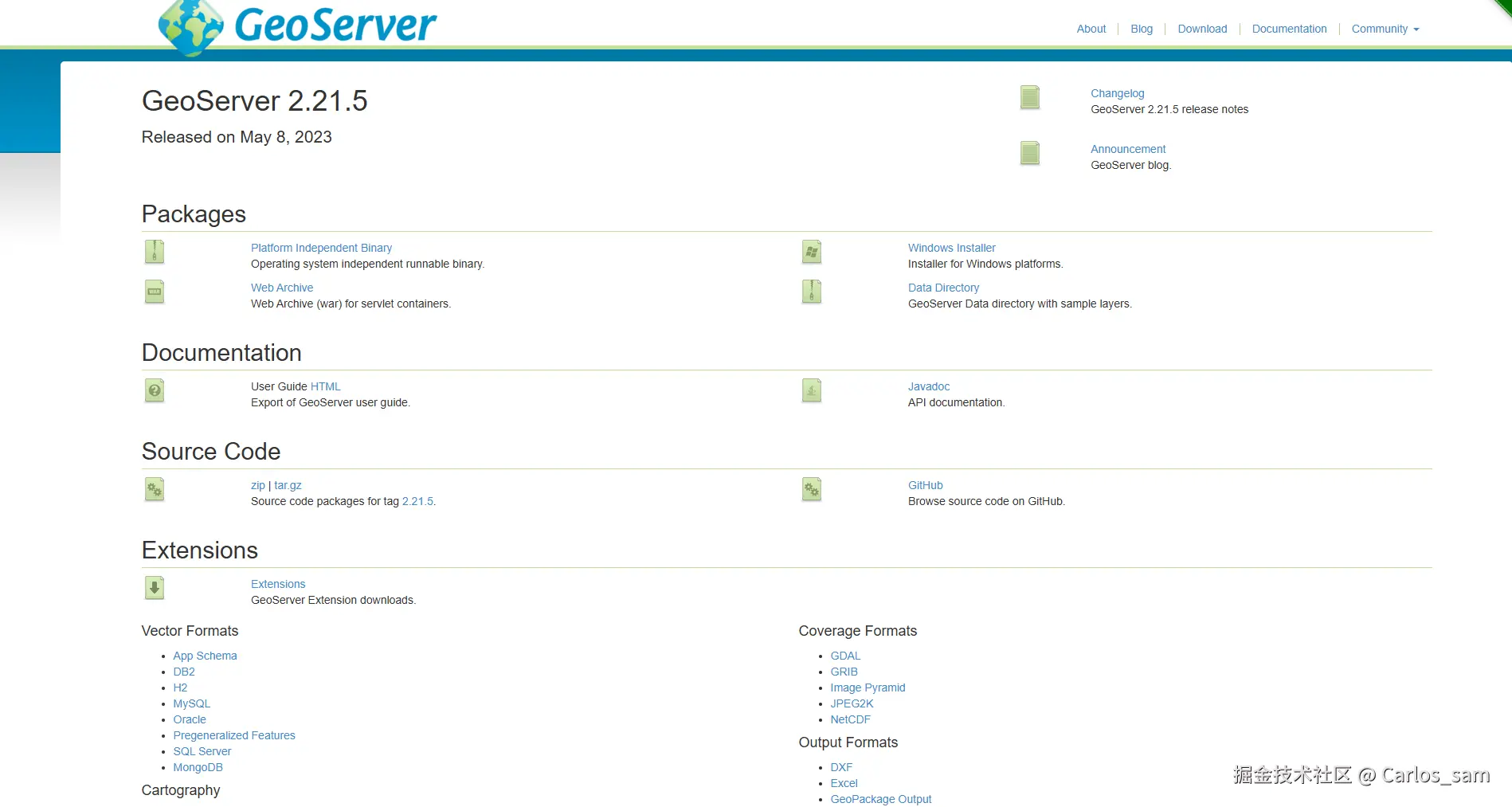Click the Platform Independent Binary zip icon

tap(155, 252)
